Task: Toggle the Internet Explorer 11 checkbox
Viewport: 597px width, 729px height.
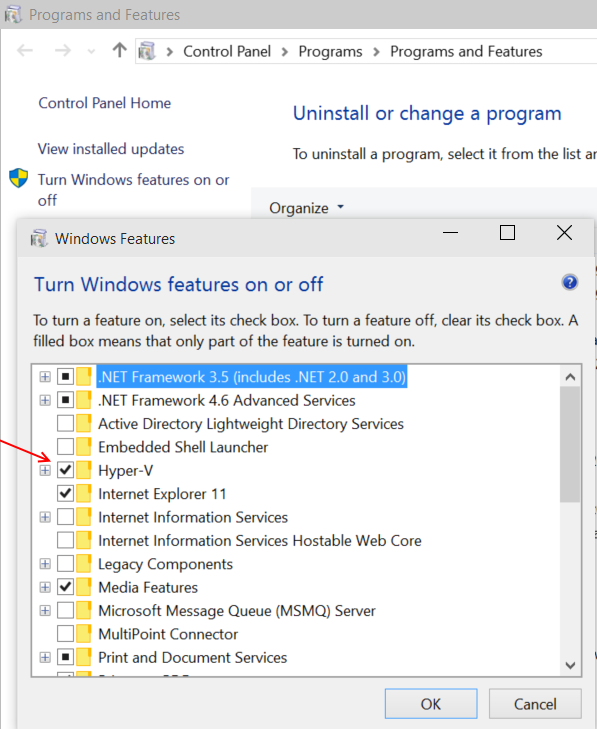Action: click(65, 493)
